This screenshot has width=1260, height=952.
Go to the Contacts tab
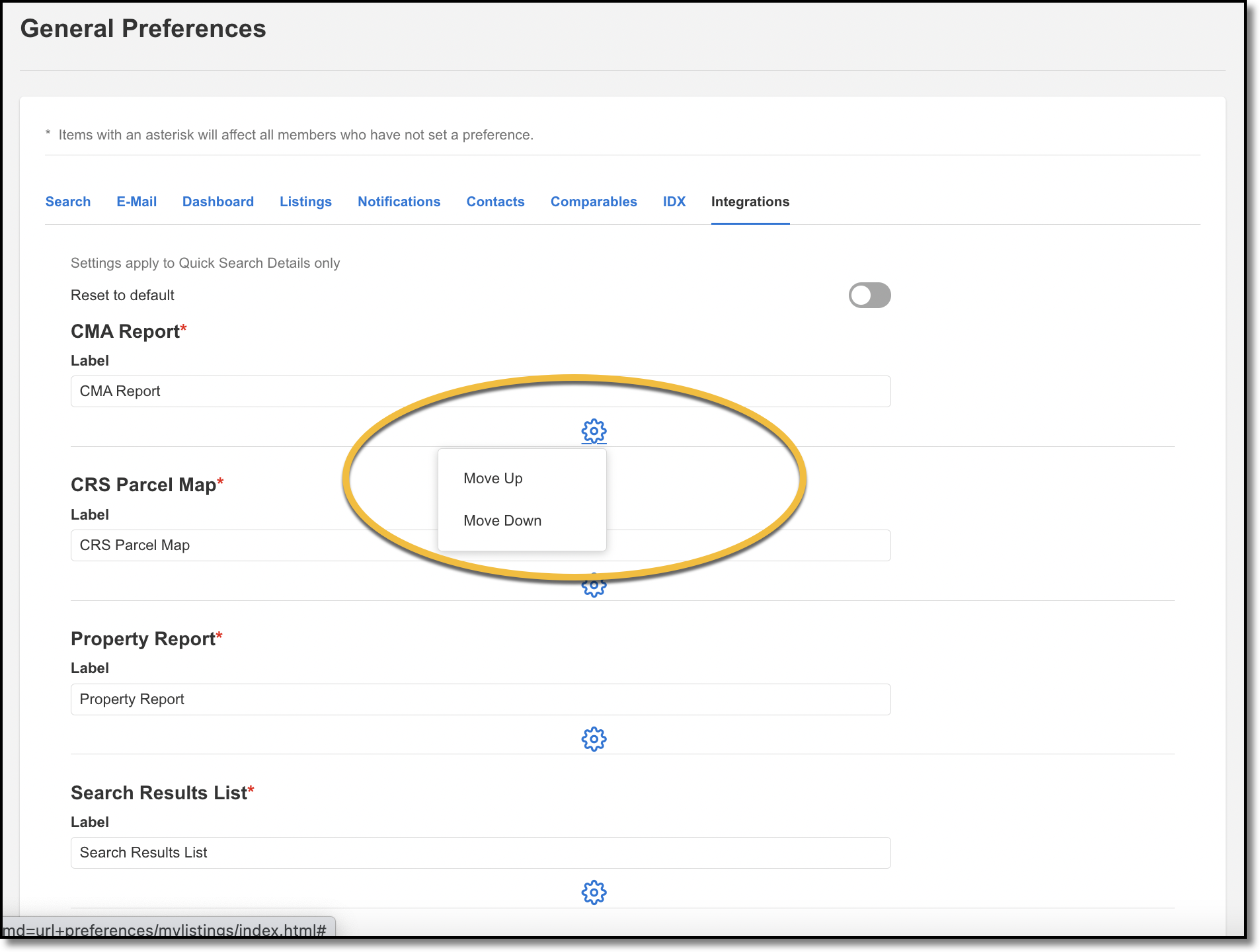496,202
